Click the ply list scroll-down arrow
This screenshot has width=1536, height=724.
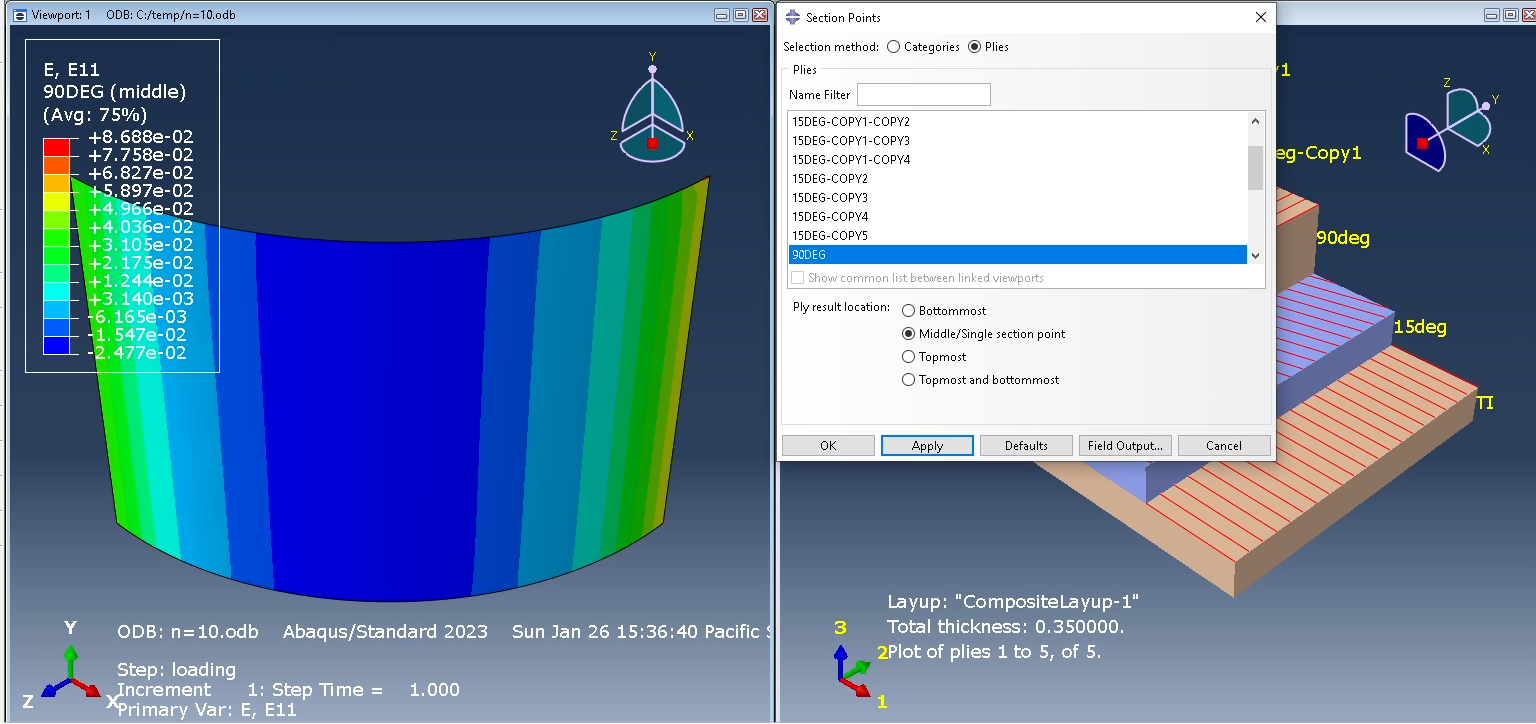[1255, 257]
